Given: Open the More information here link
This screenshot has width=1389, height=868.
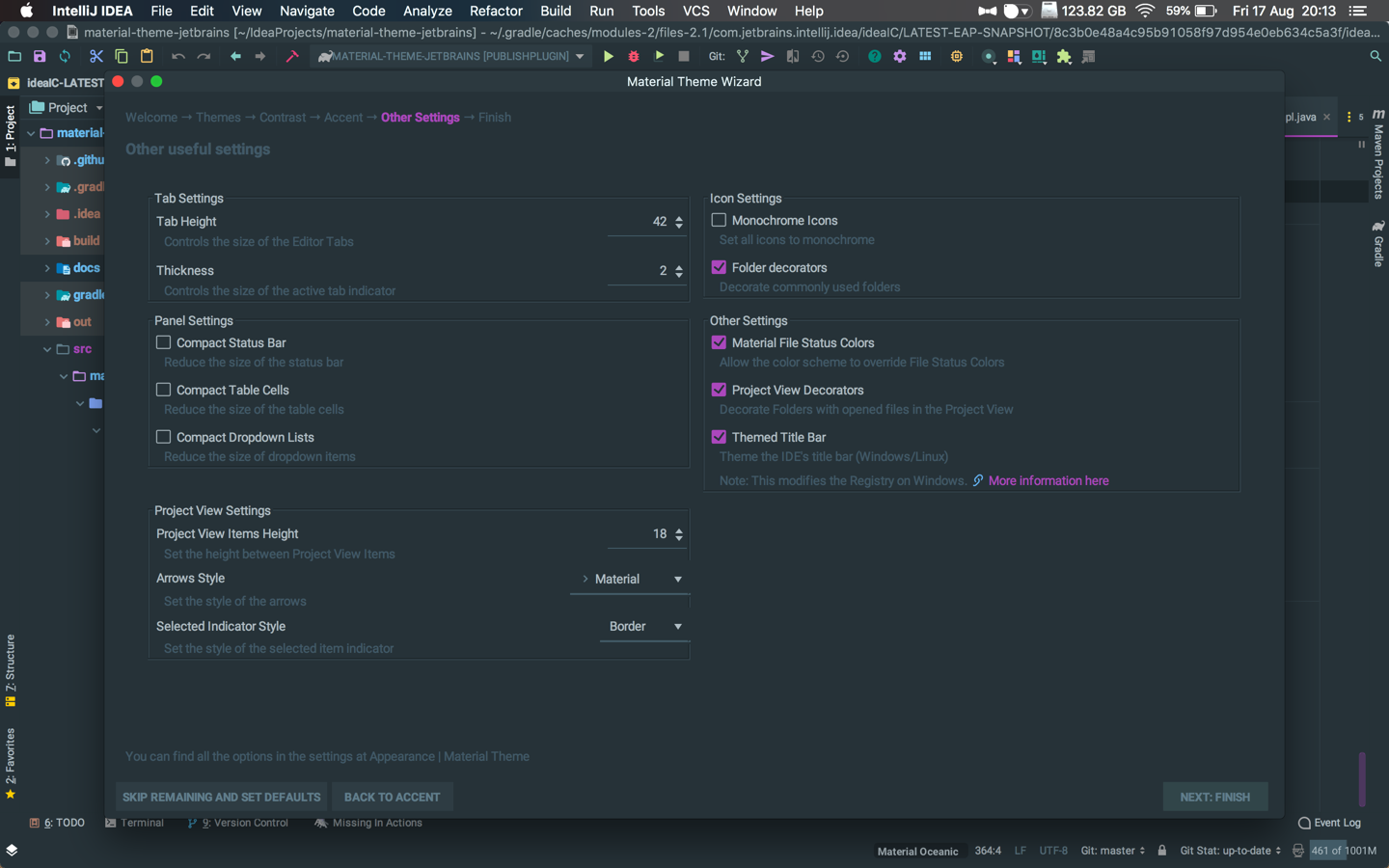Looking at the screenshot, I should pos(1049,480).
